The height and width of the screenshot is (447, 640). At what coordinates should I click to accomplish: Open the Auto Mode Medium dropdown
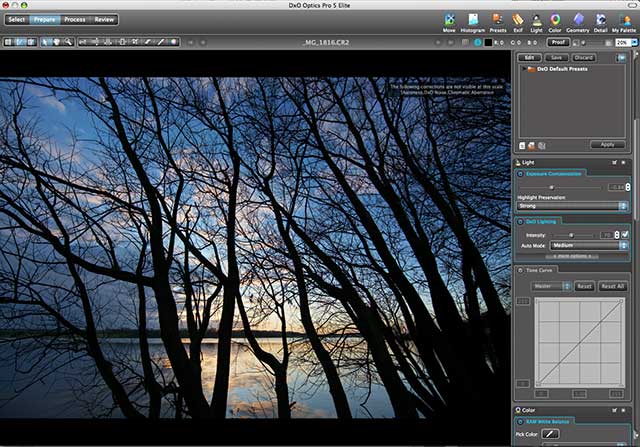coord(589,245)
